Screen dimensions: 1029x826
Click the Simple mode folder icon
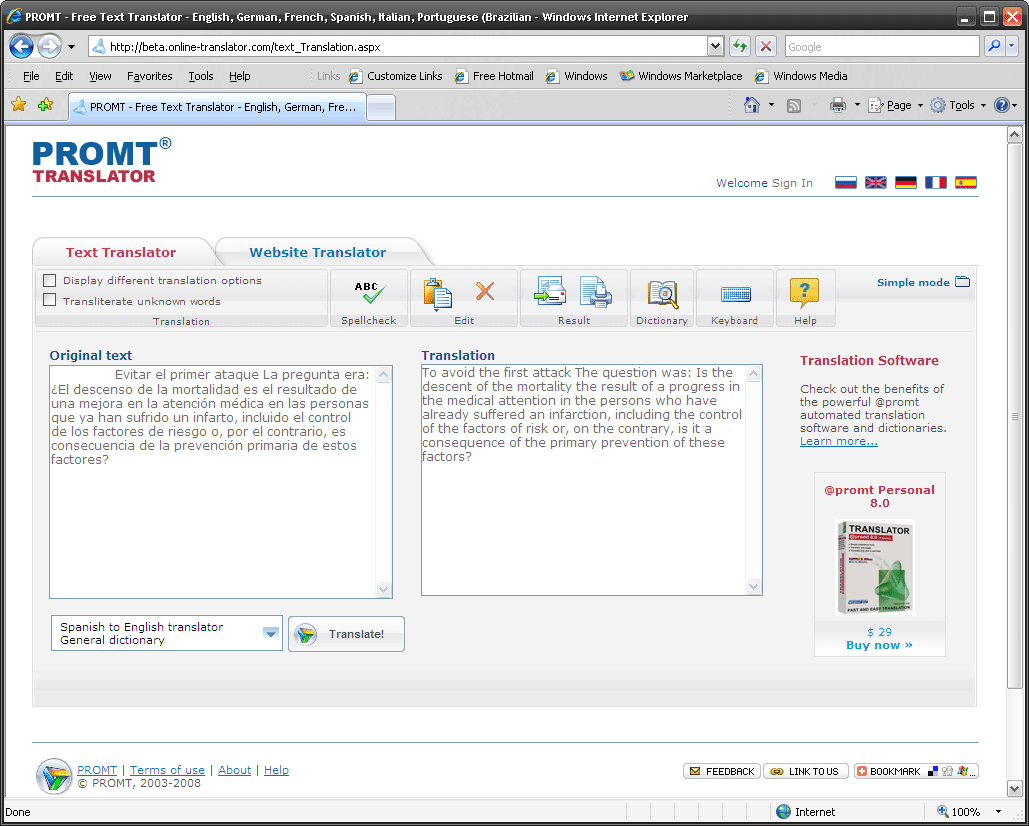click(963, 281)
